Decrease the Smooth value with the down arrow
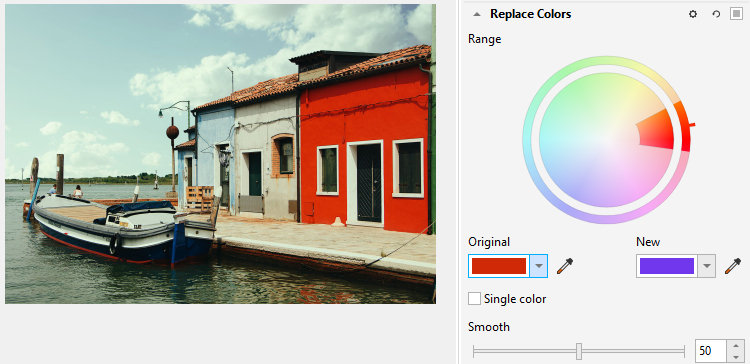 pyautogui.click(x=736, y=357)
